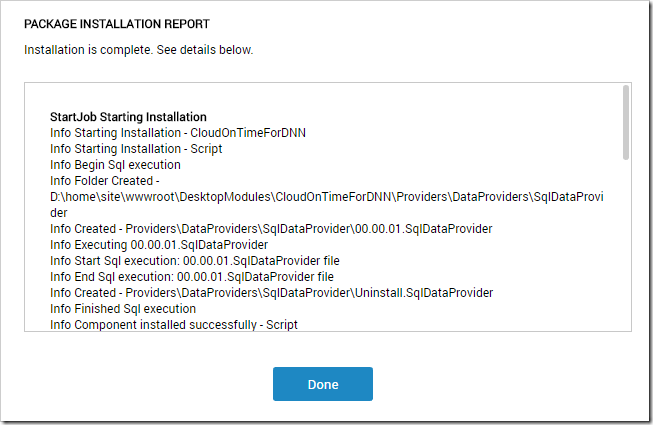Click 'Info Finished Sql execution' entry

(123, 309)
